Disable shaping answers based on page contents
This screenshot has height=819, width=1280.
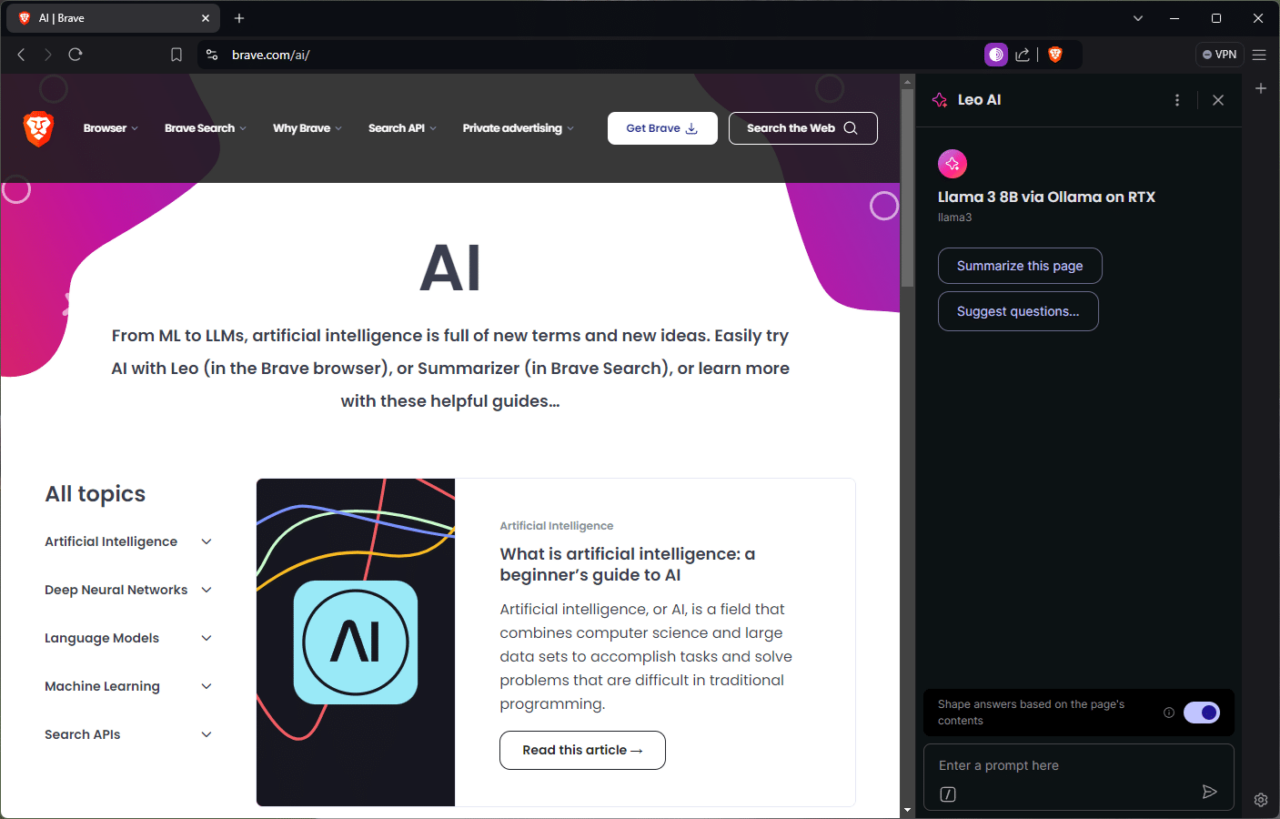[x=1202, y=712]
